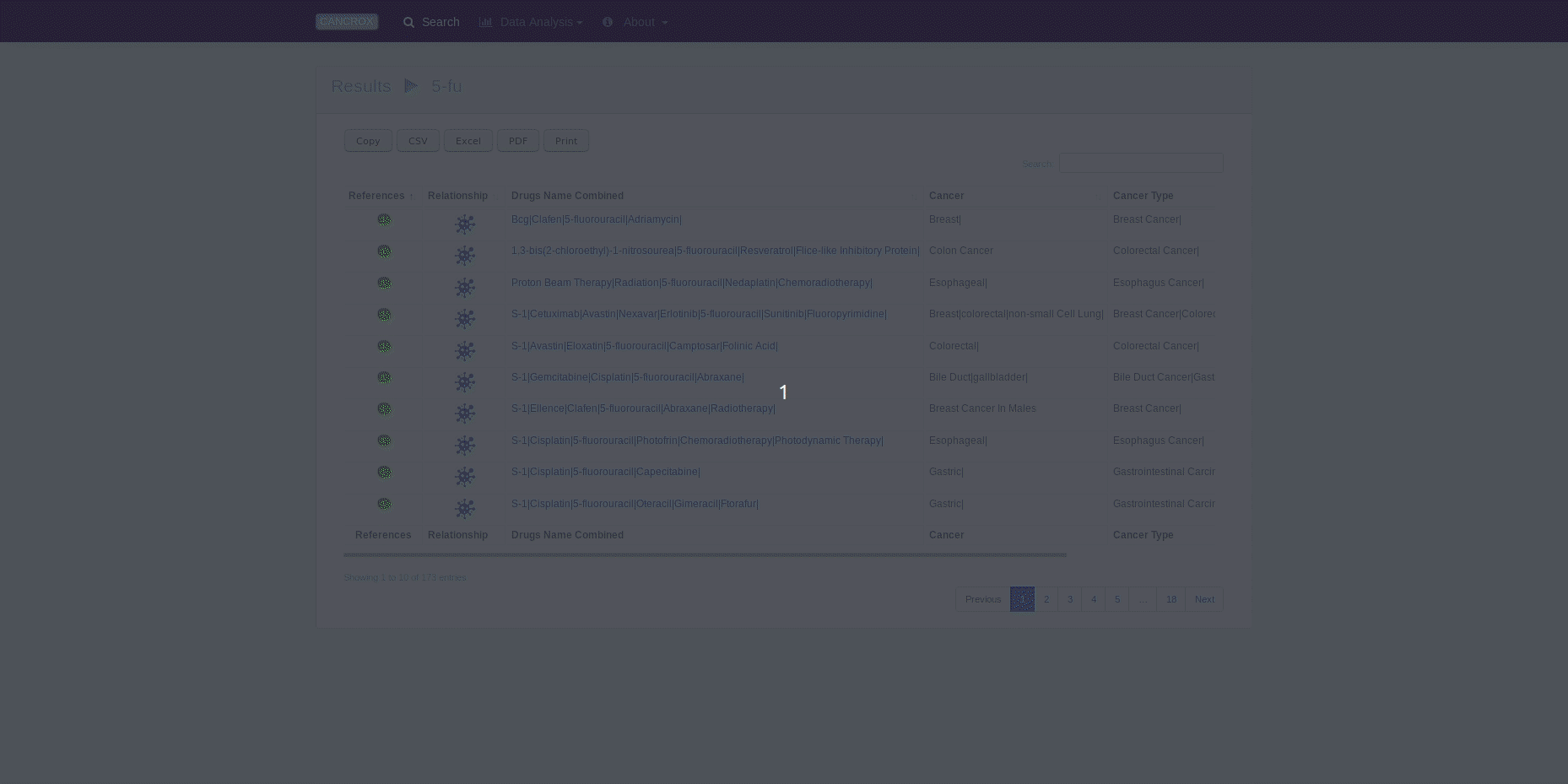Open the About dropdown menu
This screenshot has width=1568, height=784.
coord(635,22)
